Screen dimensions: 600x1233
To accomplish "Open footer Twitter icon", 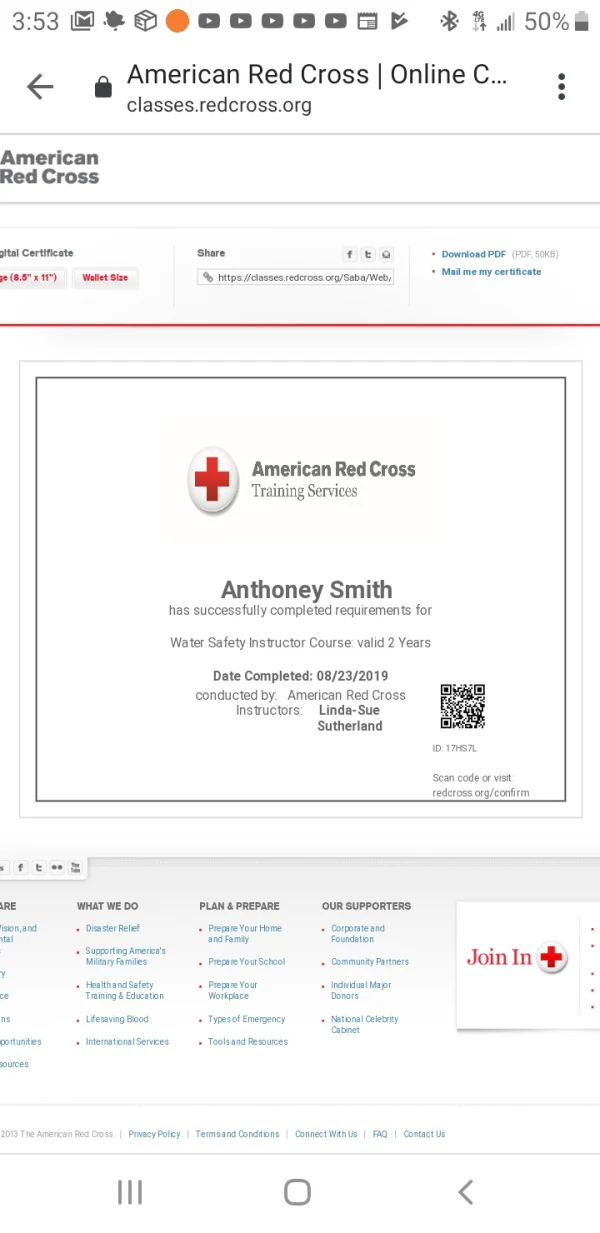I will point(38,868).
